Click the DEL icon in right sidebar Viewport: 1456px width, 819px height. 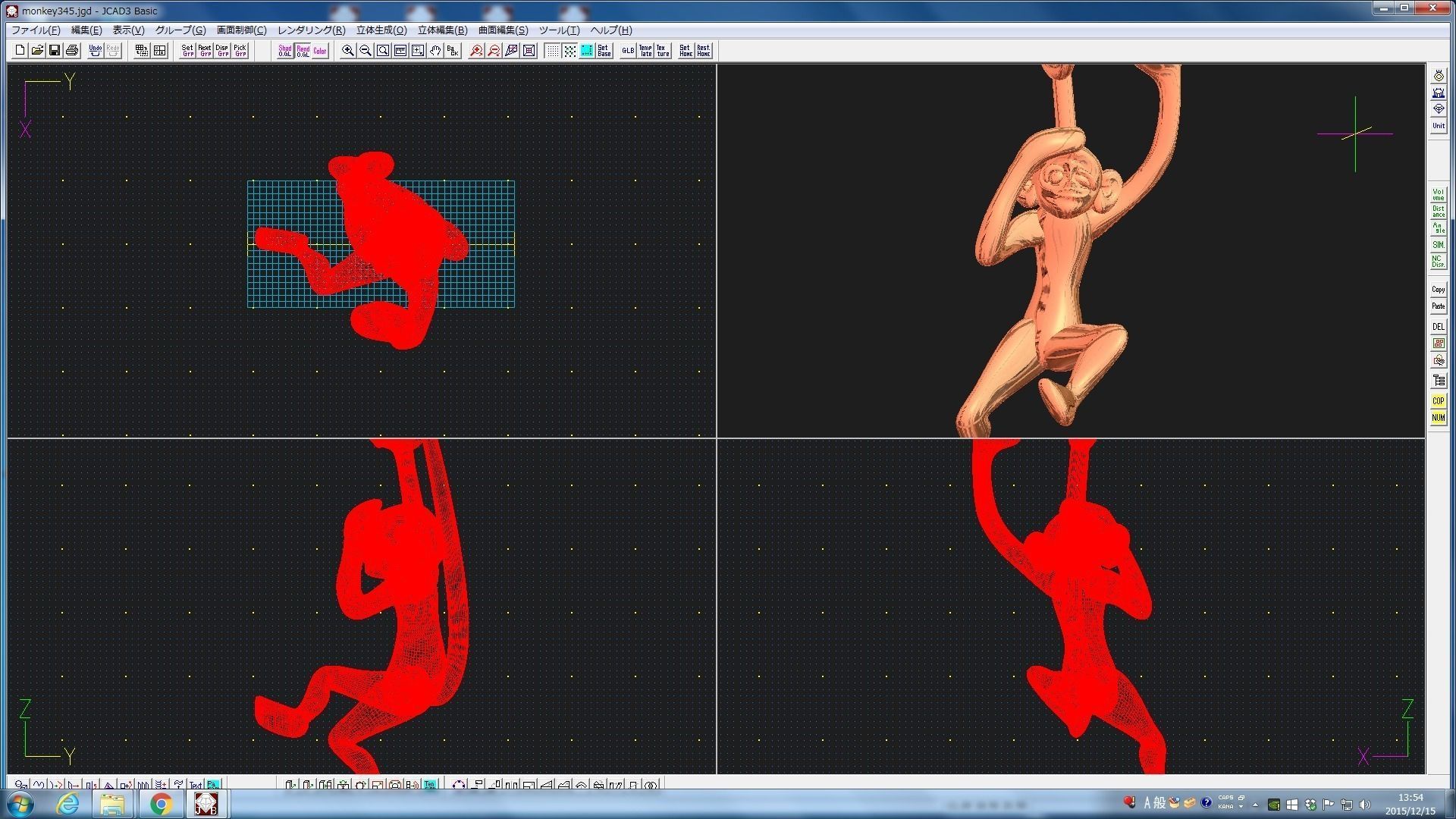pyautogui.click(x=1438, y=327)
